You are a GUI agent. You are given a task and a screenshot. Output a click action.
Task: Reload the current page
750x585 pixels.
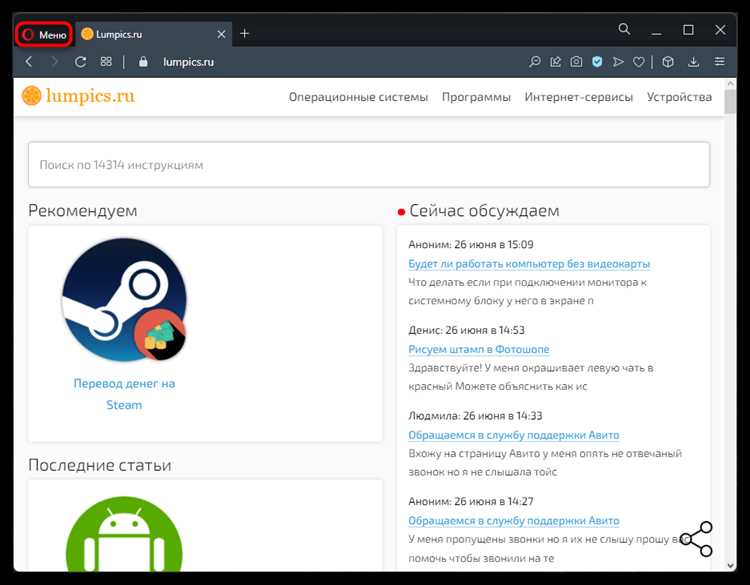coord(80,62)
